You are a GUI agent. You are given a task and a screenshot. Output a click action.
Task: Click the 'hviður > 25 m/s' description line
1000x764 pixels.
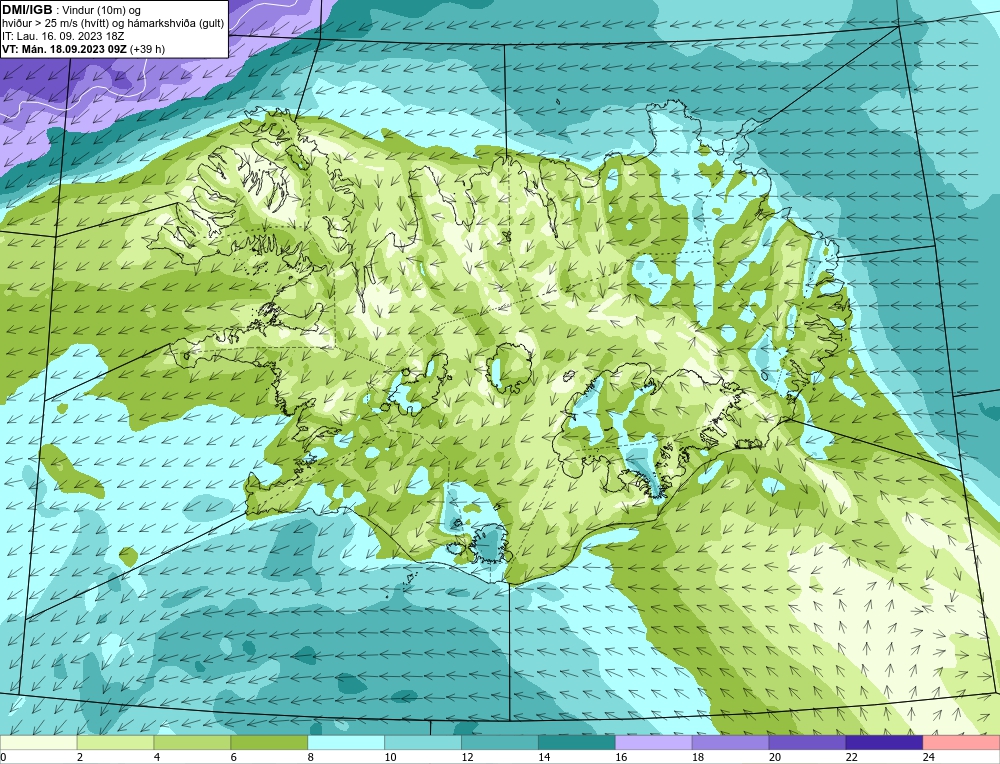(113, 24)
